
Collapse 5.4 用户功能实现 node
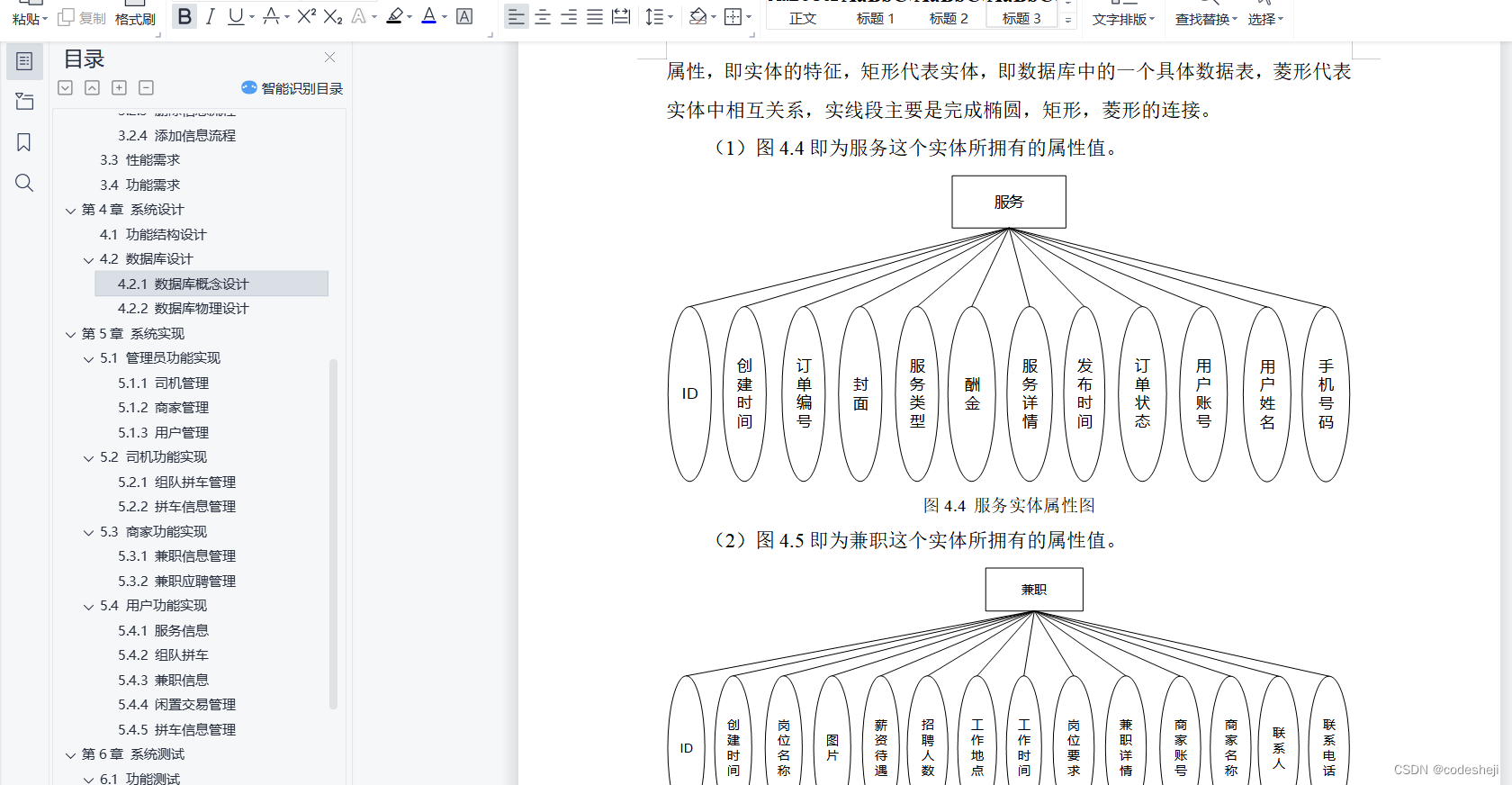[89, 607]
